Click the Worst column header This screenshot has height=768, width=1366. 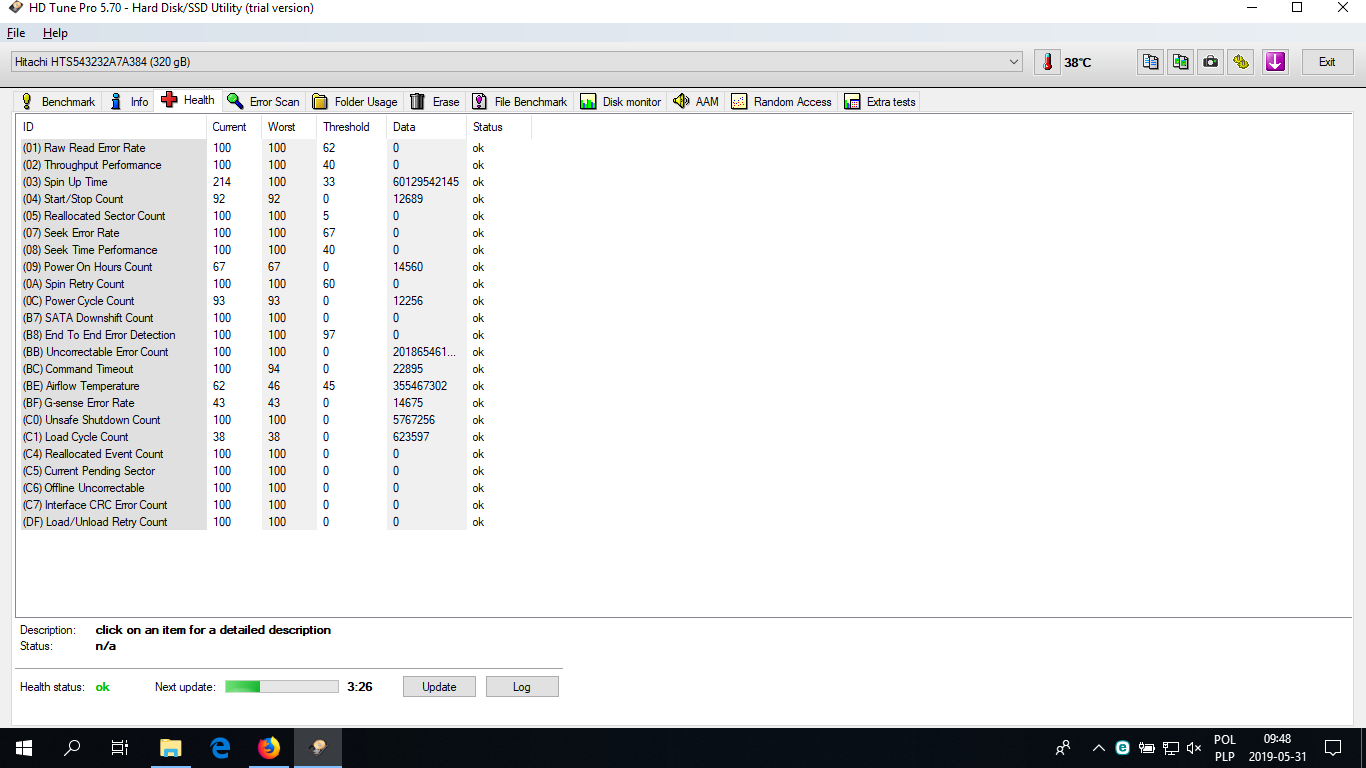click(x=289, y=127)
